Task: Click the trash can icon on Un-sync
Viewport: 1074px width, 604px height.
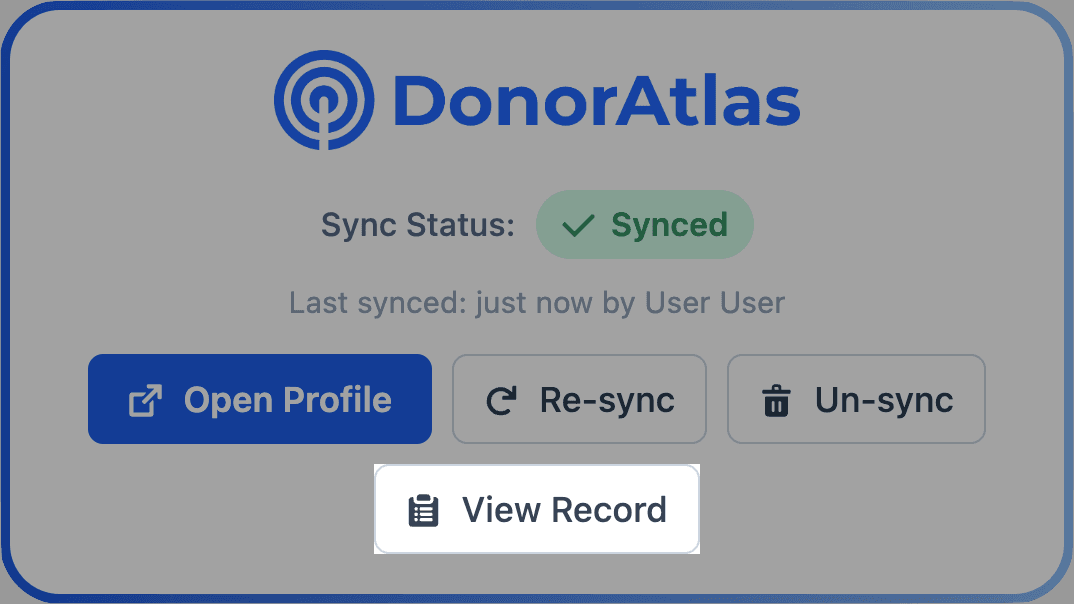Action: (x=775, y=399)
